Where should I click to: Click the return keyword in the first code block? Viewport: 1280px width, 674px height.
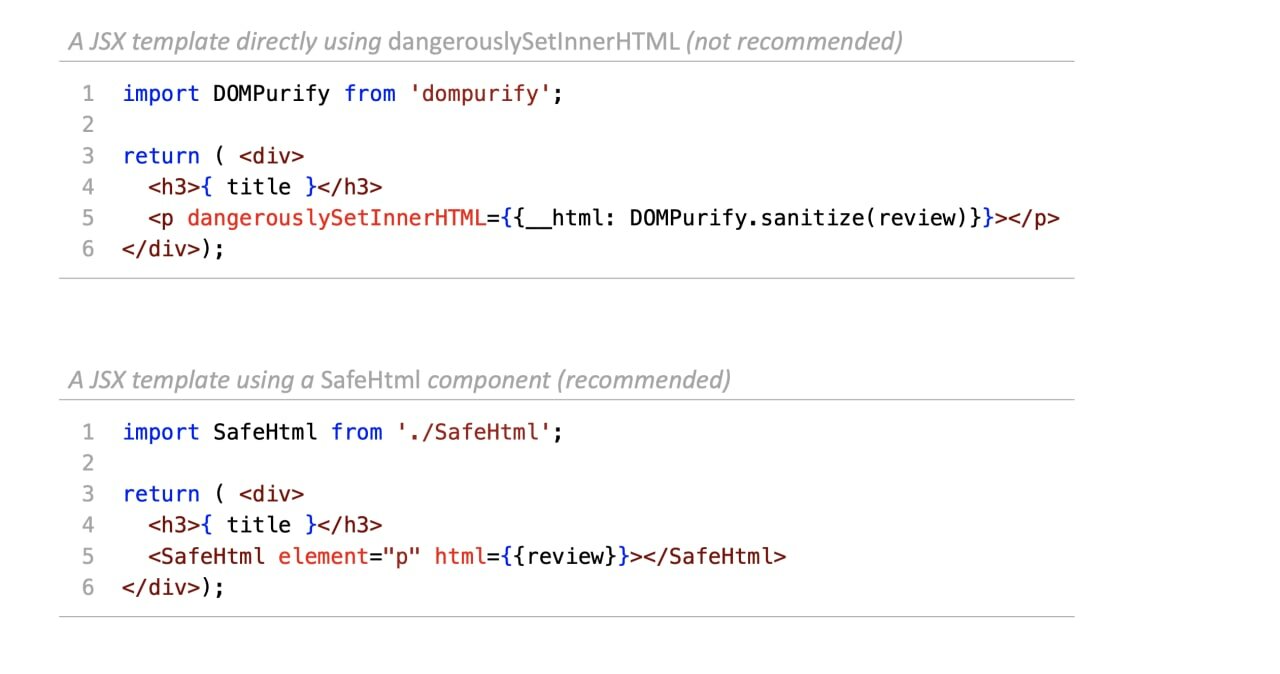tap(161, 156)
